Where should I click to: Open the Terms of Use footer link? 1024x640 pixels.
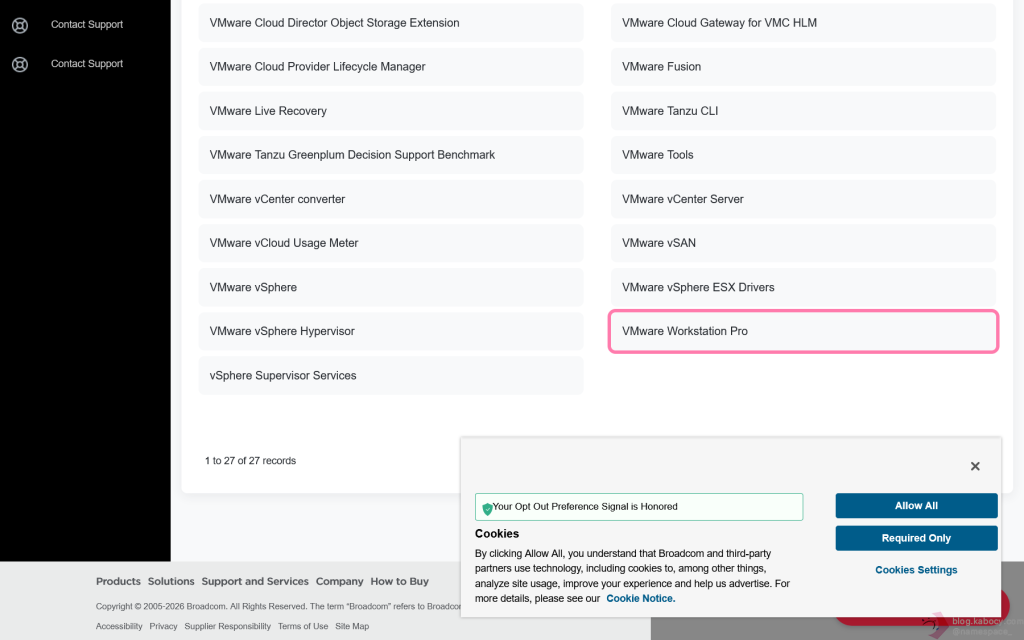pyautogui.click(x=303, y=626)
